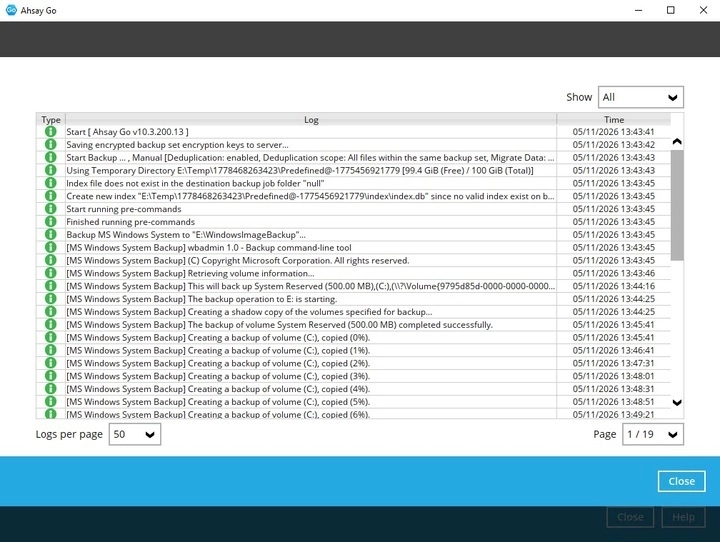Open the Show filter dropdown set to All

pyautogui.click(x=641, y=97)
